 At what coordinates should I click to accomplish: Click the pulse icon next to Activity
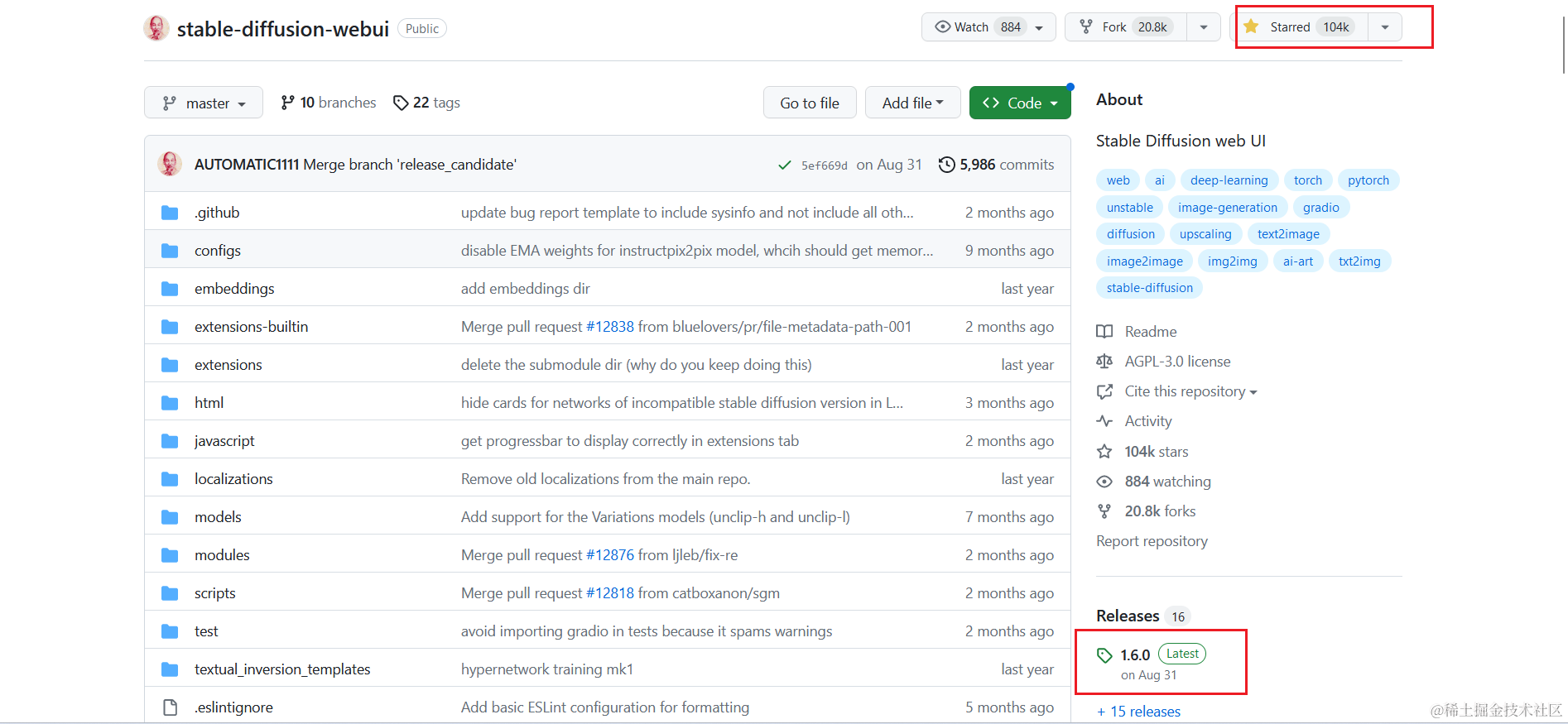click(x=1104, y=421)
